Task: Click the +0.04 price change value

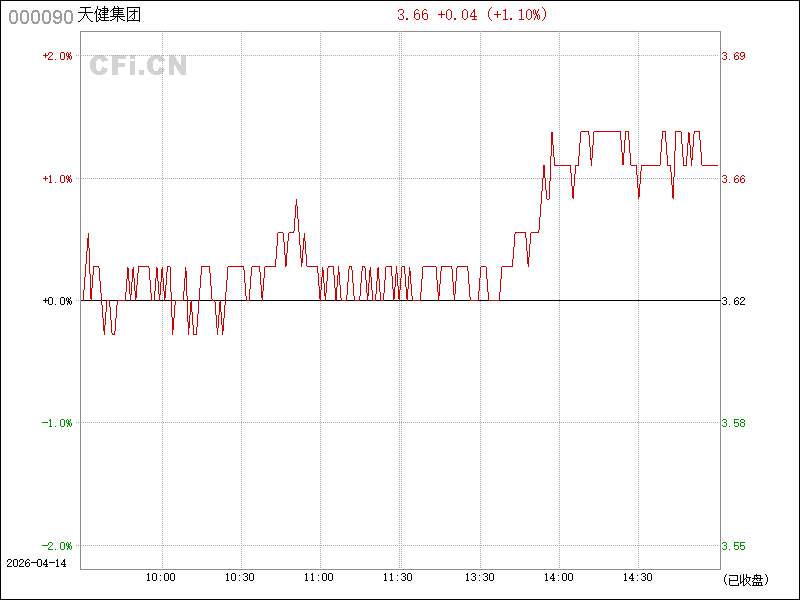Action: (458, 15)
